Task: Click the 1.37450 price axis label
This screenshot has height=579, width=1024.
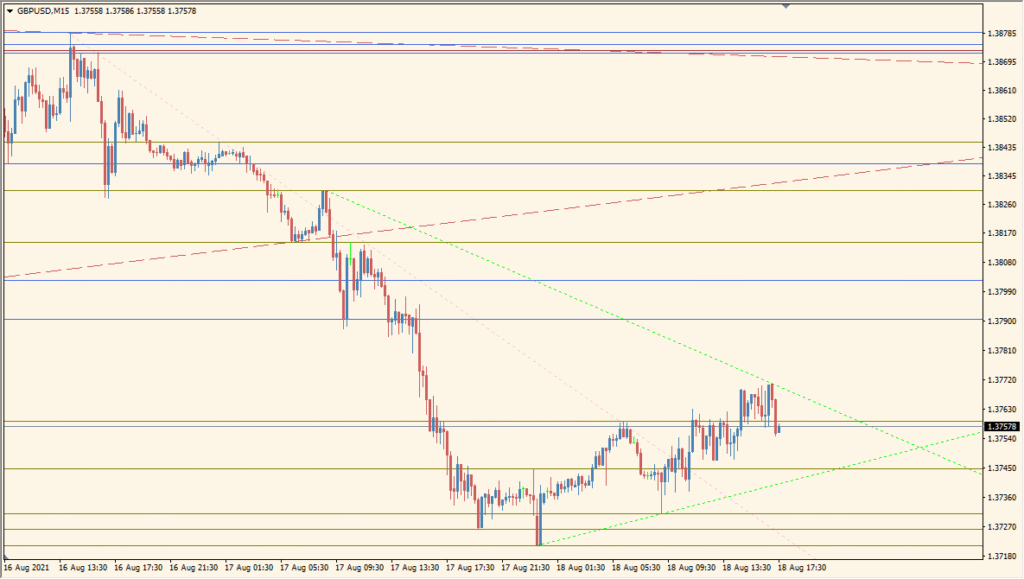Action: click(x=1002, y=468)
